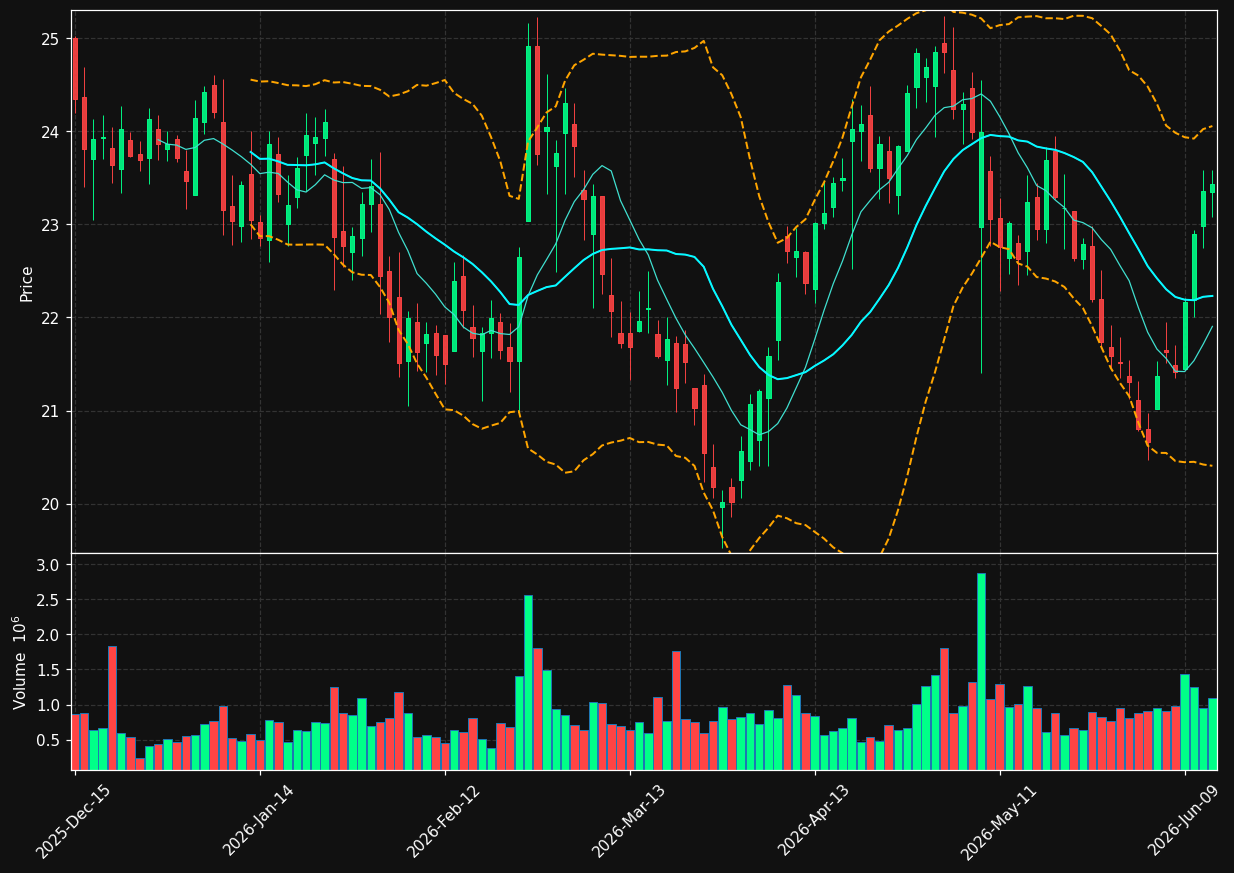Click the 0.5 volume tick label

[x=48, y=740]
